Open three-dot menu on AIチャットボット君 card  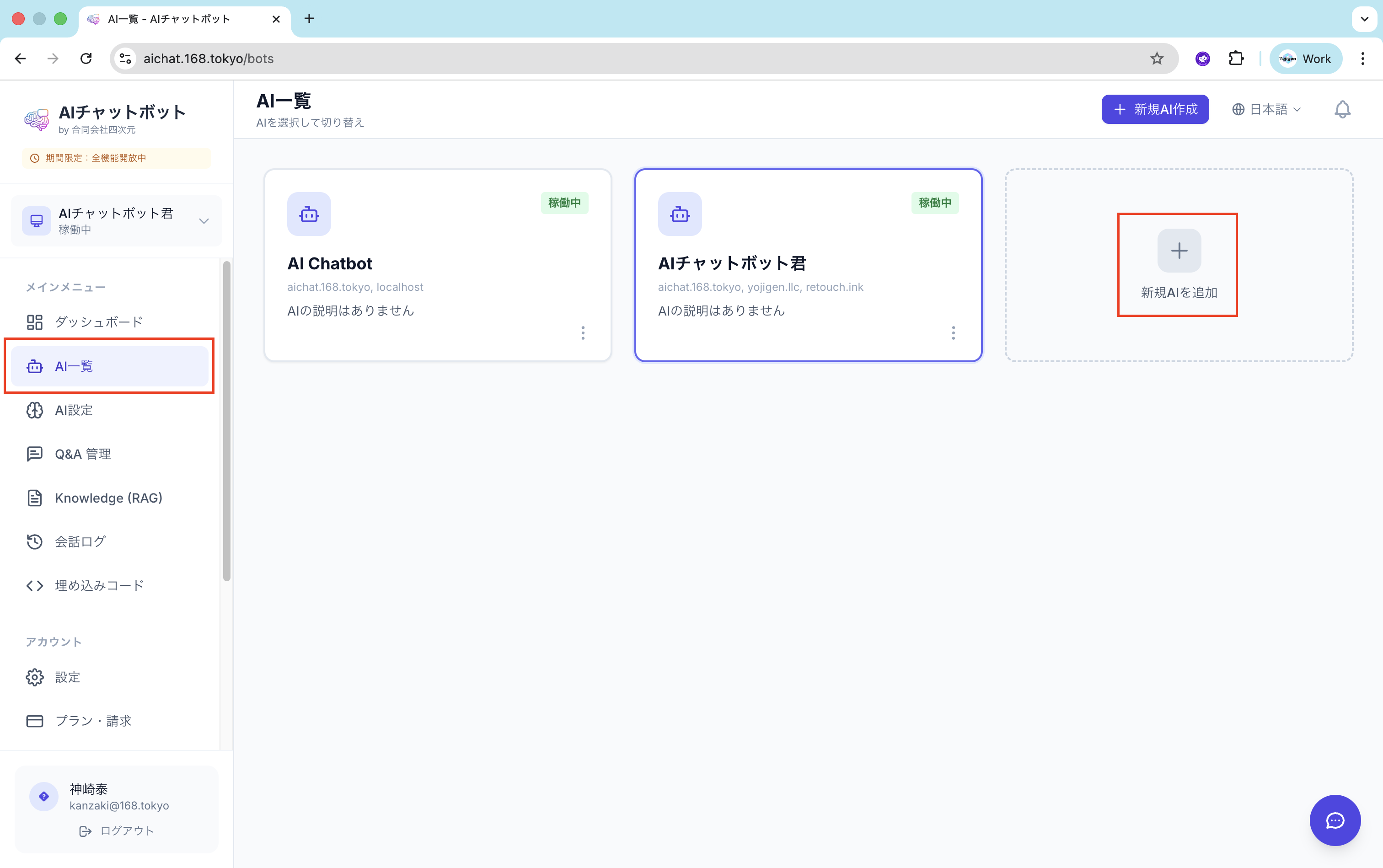pos(953,333)
